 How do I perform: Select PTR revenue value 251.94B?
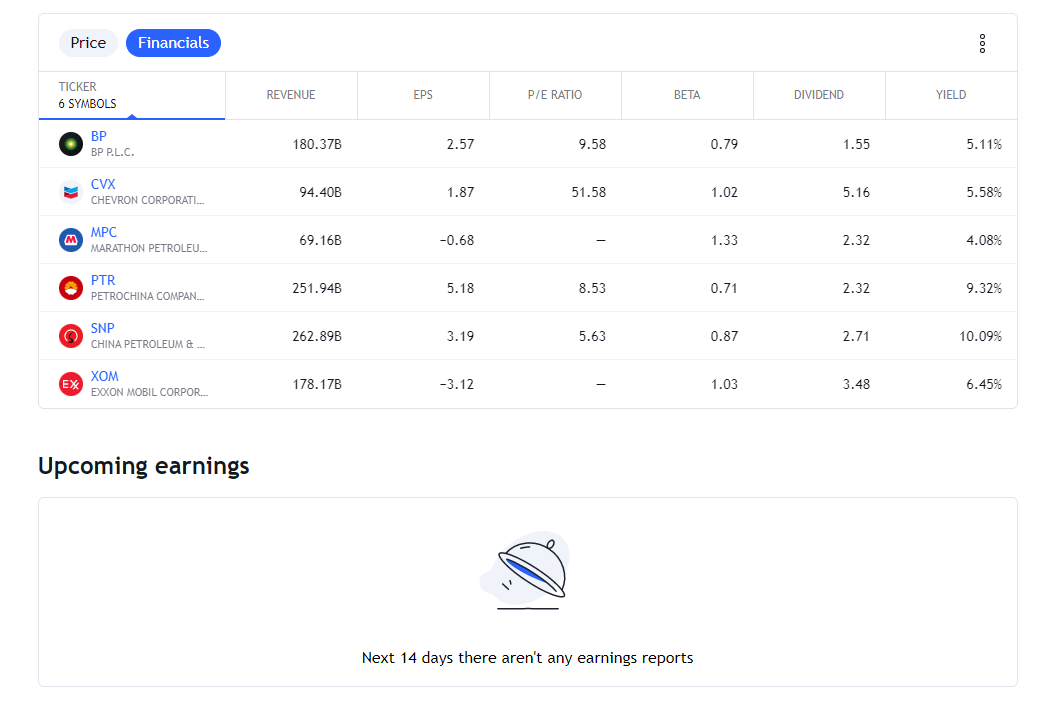click(317, 288)
